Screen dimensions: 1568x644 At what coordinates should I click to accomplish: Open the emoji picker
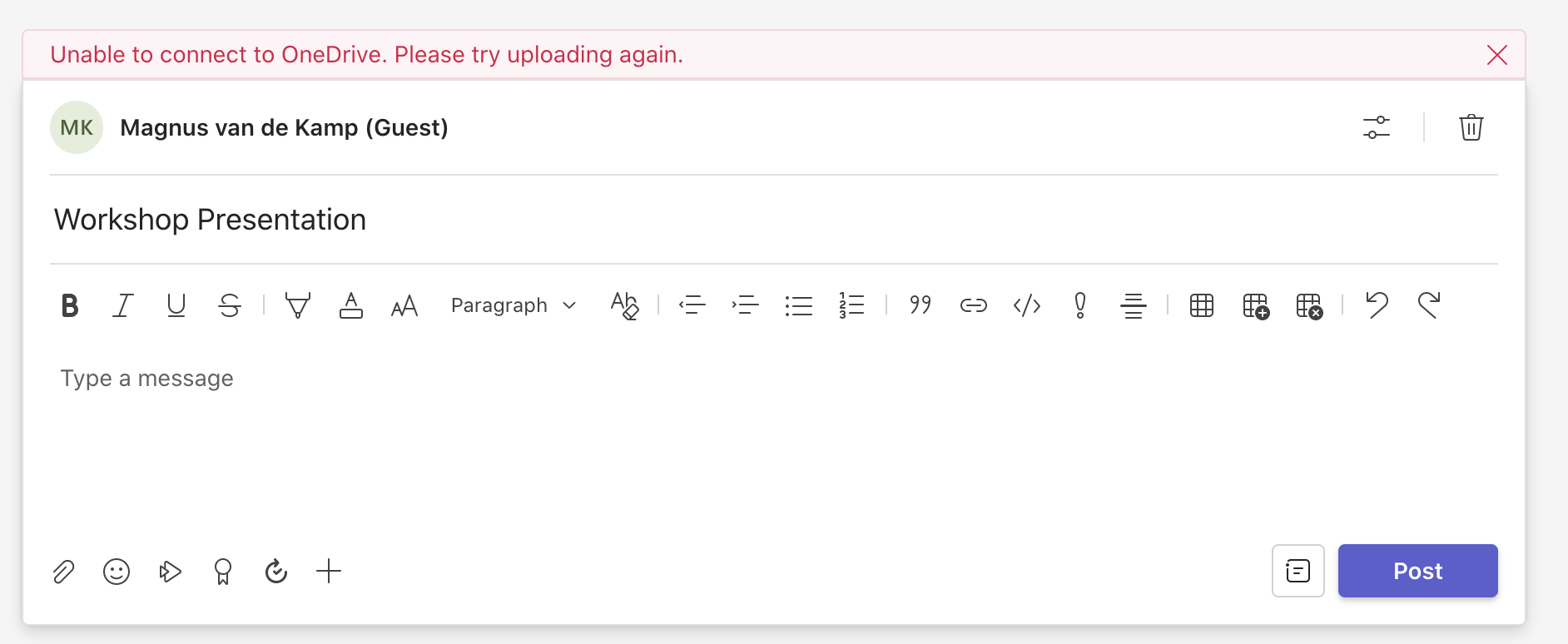[x=117, y=571]
